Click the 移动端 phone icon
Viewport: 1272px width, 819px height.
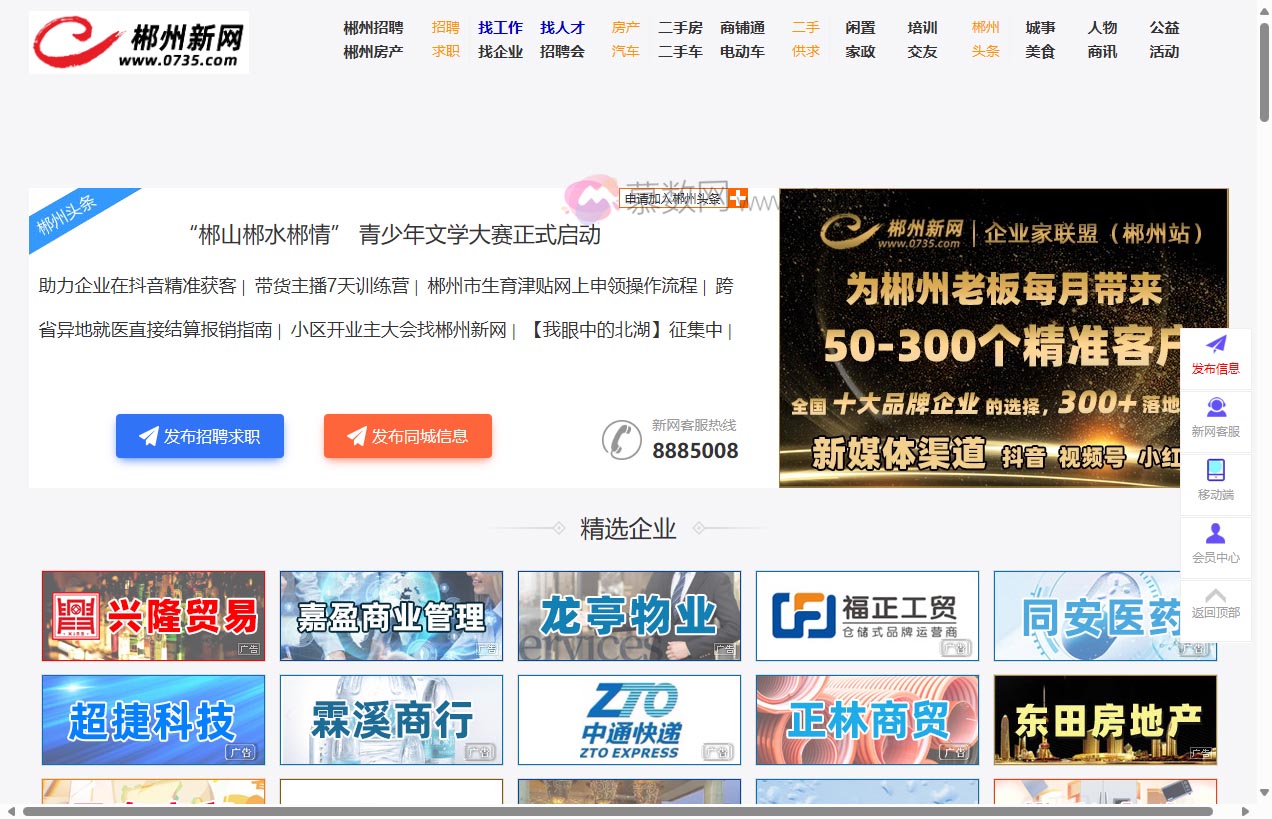[1215, 471]
